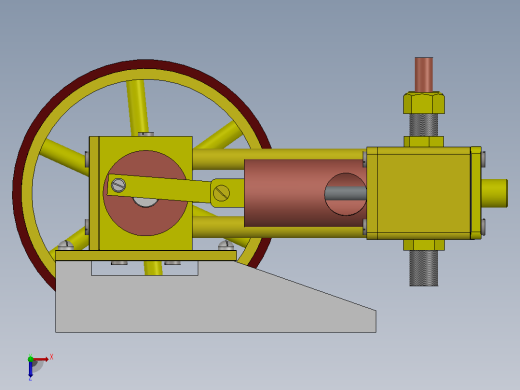520x390 pixels.
Task: Click the slotted screw at crosshead pivot
Action: point(221,193)
